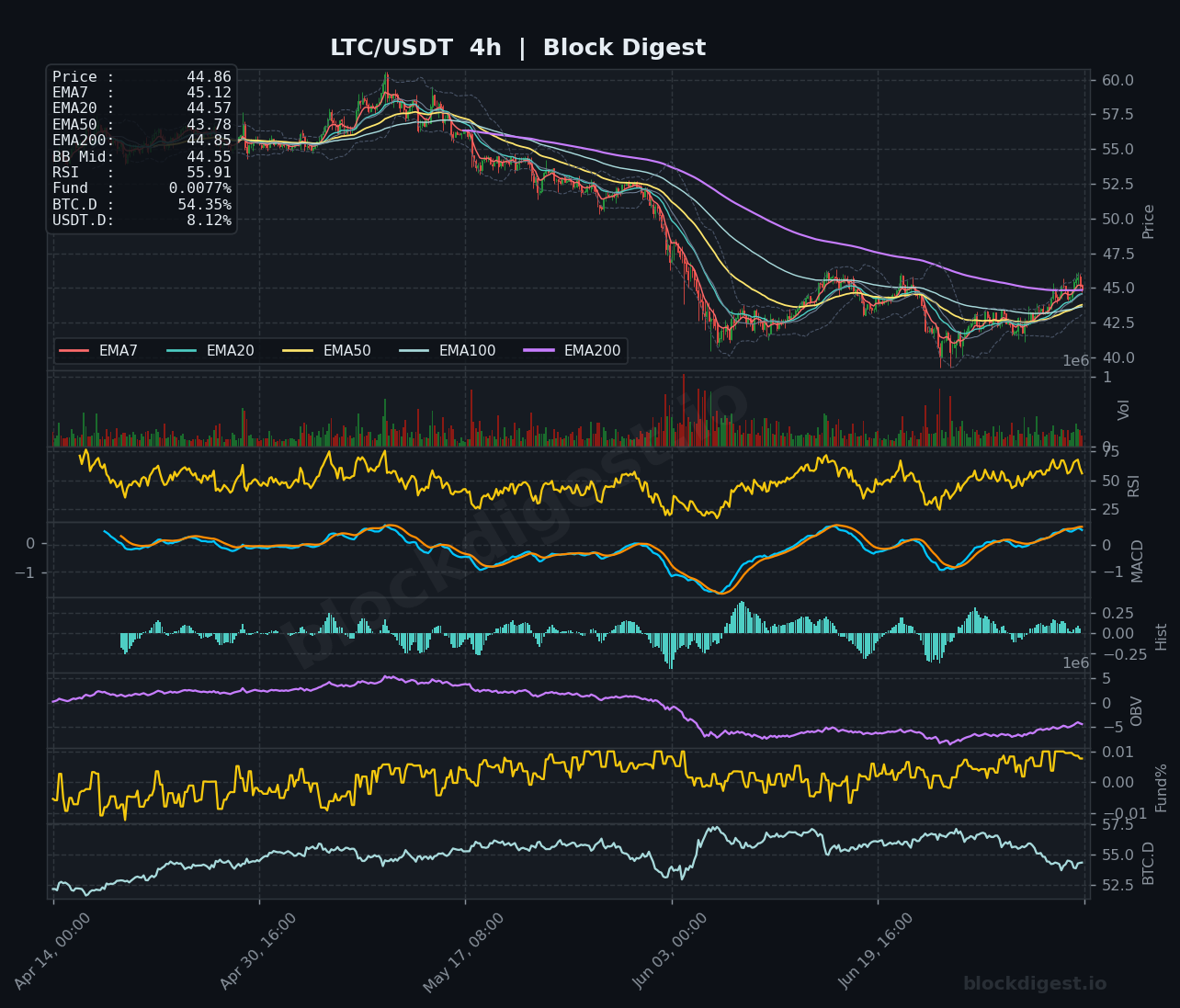Click the Fund value 0.0077%
Screen dimensions: 1180x1008
point(199,188)
